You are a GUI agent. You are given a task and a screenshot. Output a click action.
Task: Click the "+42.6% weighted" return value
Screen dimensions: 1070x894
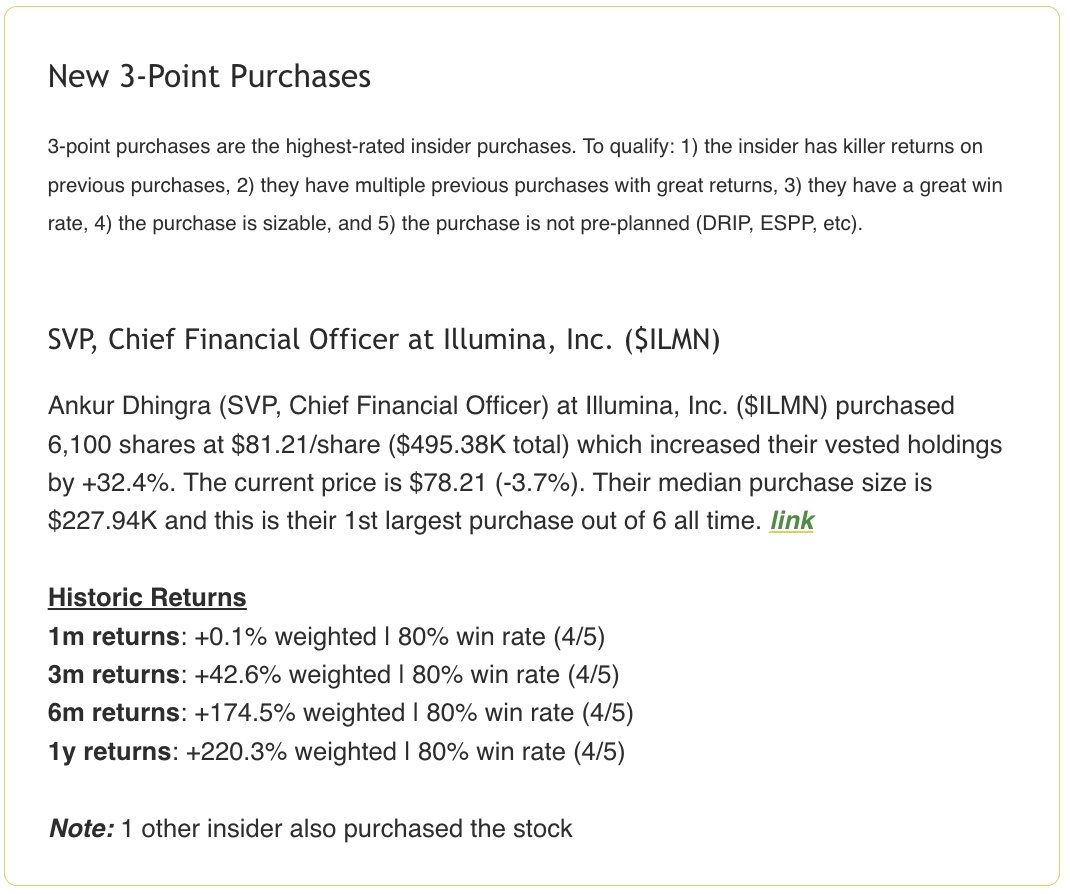pos(292,674)
